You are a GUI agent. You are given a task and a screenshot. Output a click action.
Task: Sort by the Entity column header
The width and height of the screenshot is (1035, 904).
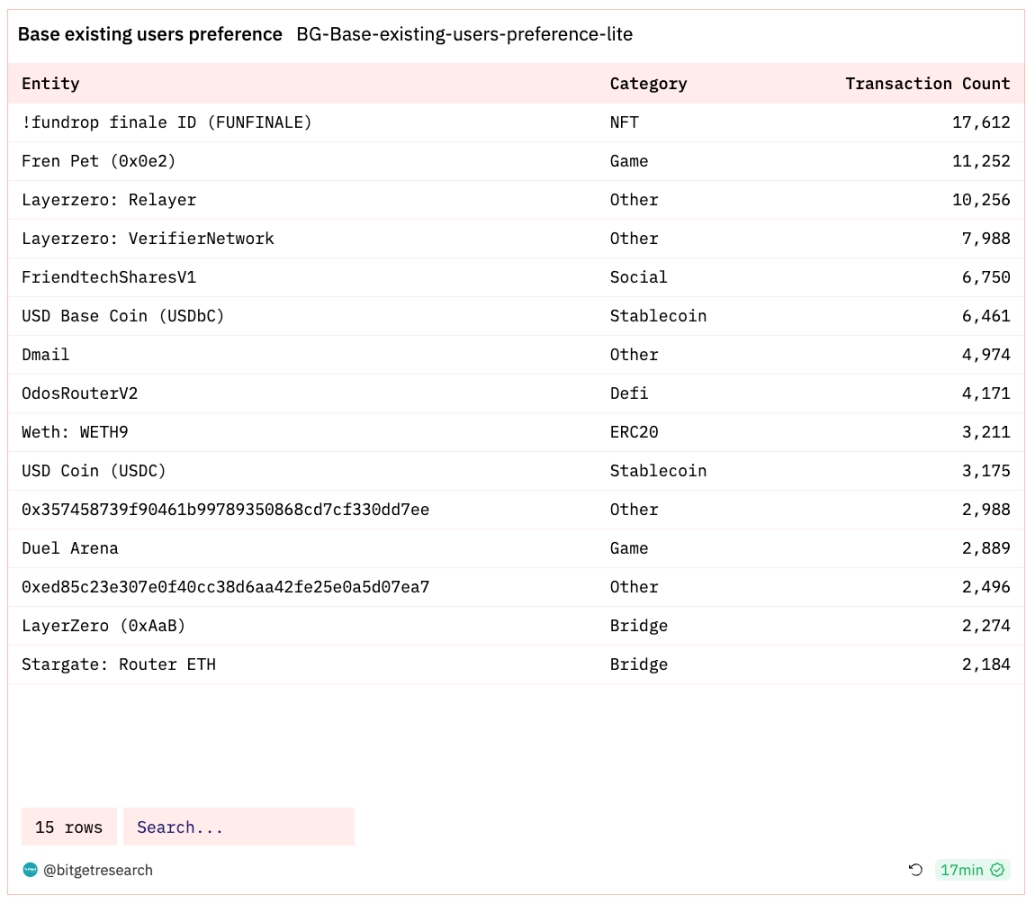pyautogui.click(x=50, y=83)
